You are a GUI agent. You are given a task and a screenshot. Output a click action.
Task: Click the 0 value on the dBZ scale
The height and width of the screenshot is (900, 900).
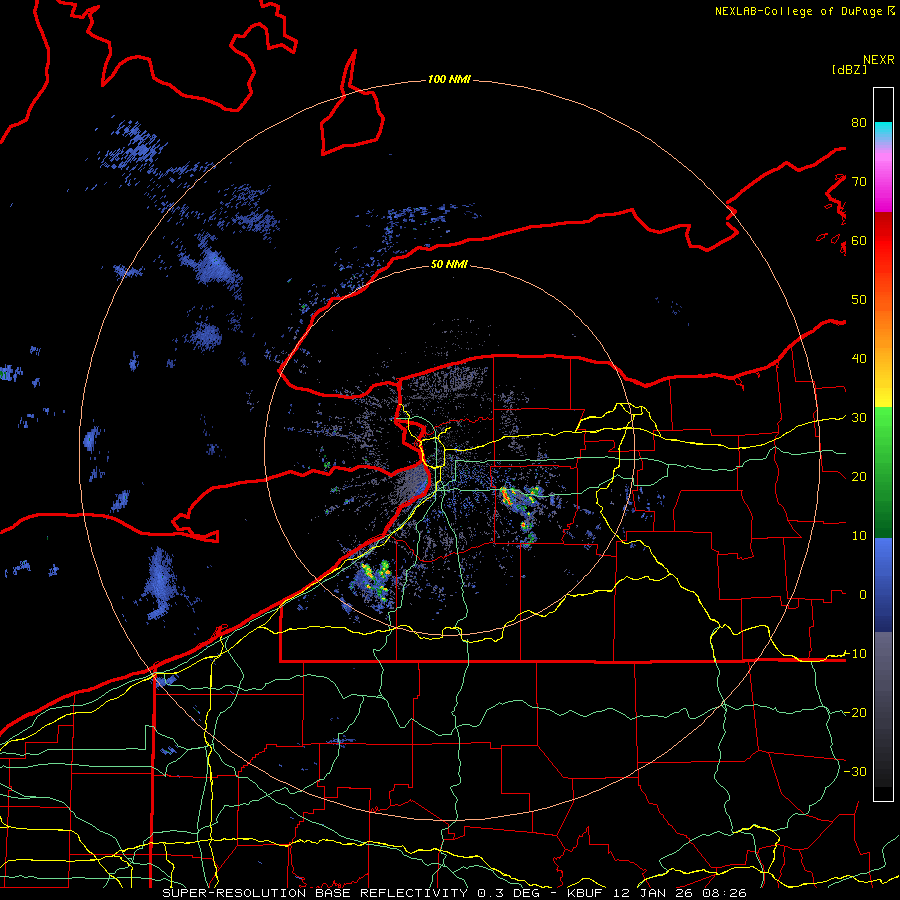(x=863, y=595)
